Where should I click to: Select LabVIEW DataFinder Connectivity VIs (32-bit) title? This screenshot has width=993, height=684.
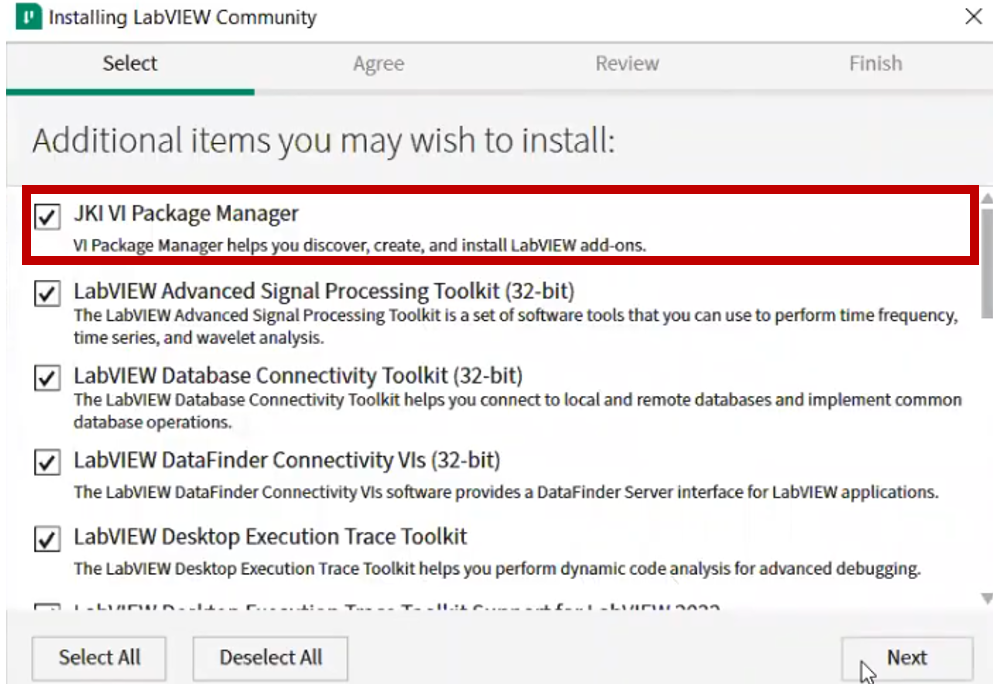coord(287,460)
